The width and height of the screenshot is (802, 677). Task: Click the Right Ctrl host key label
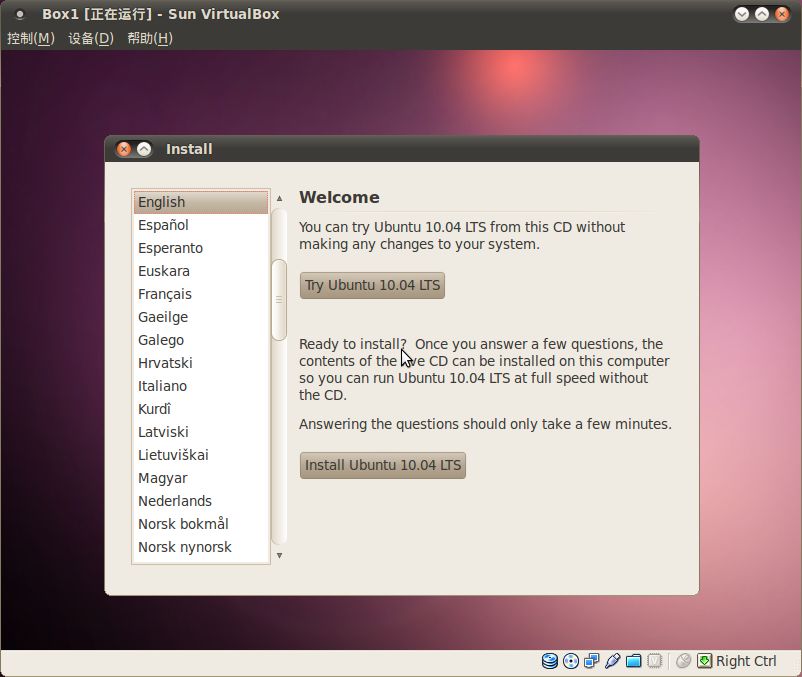click(746, 661)
